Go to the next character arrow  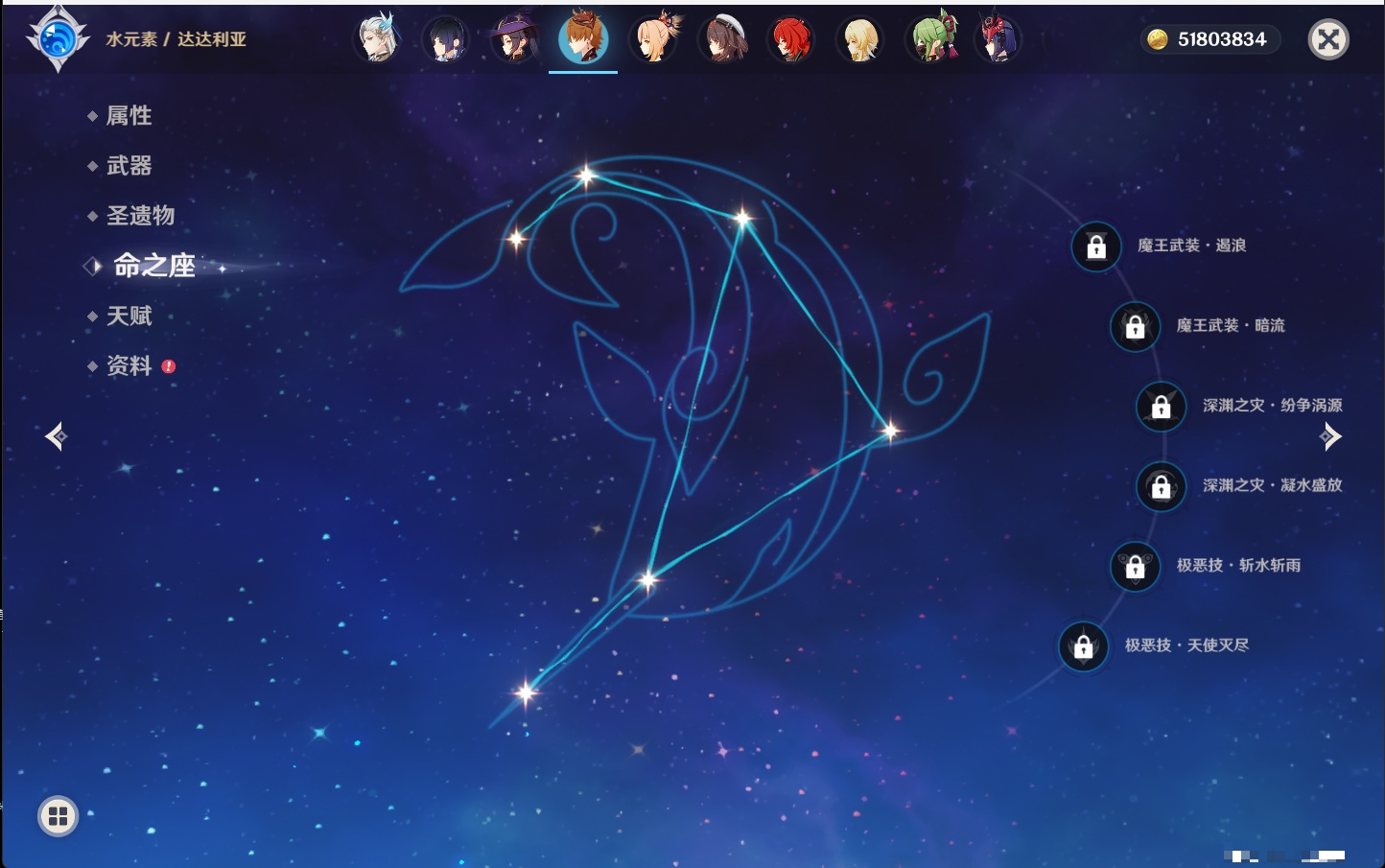pos(1330,436)
